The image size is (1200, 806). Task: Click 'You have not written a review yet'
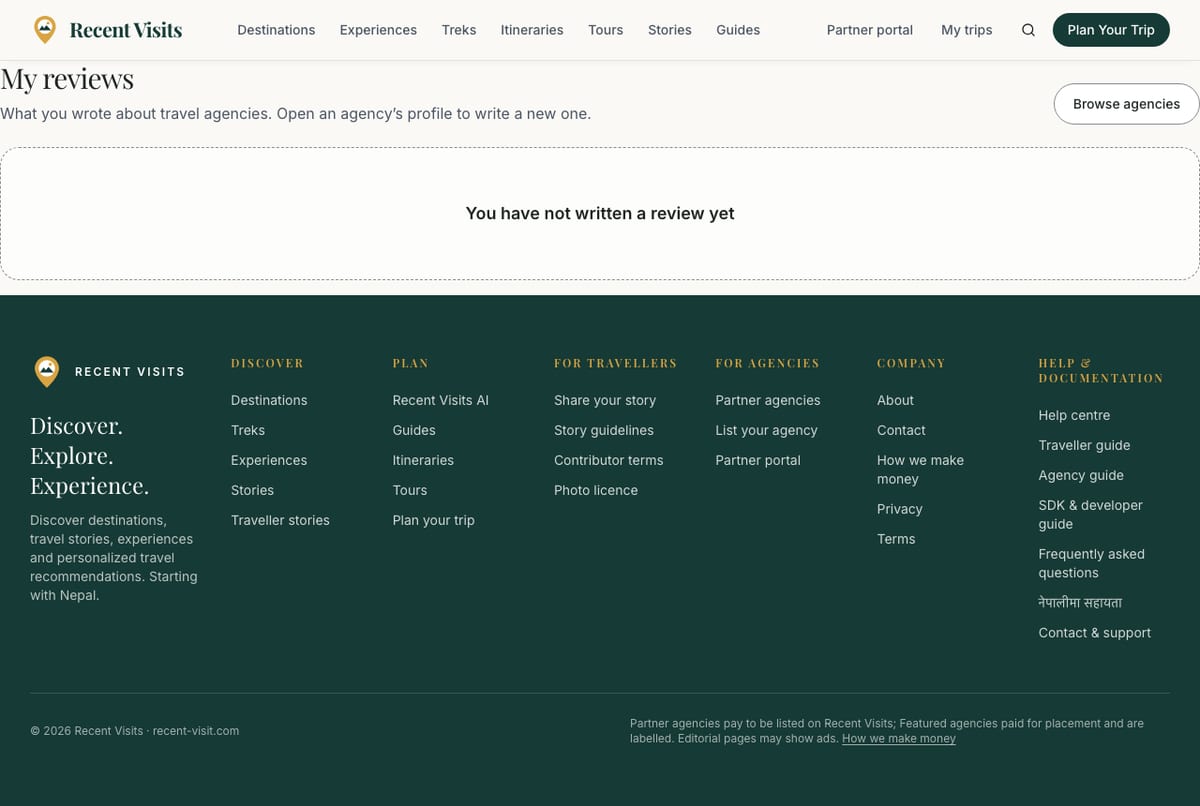tap(600, 213)
